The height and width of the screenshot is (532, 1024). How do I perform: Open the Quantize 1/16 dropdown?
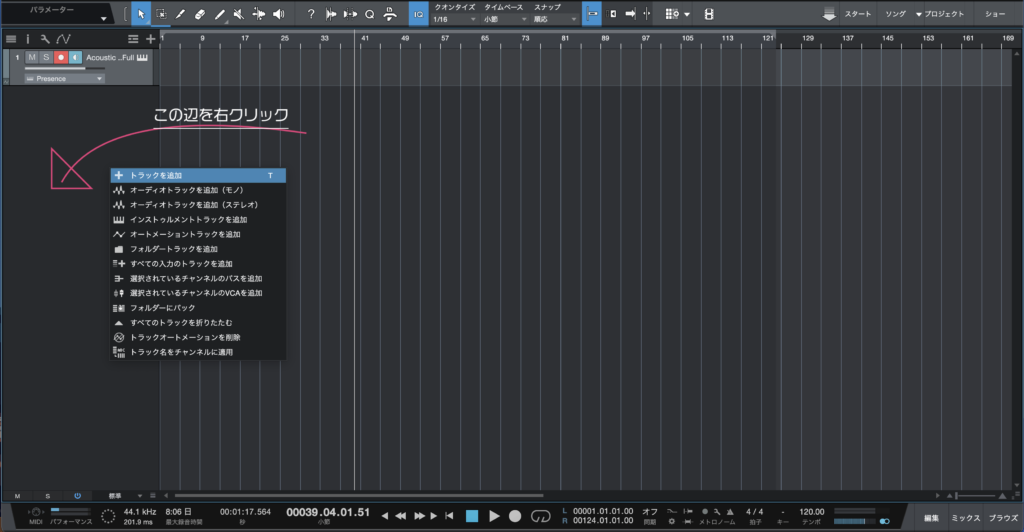[x=453, y=19]
